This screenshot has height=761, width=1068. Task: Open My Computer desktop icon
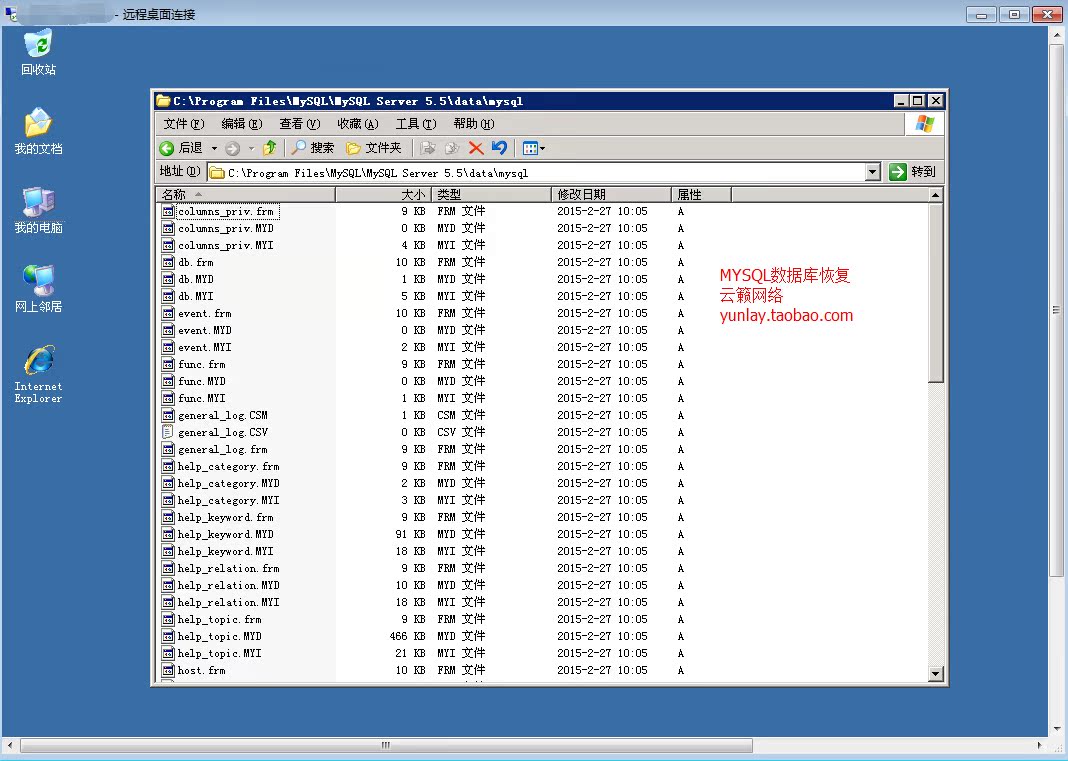click(38, 211)
